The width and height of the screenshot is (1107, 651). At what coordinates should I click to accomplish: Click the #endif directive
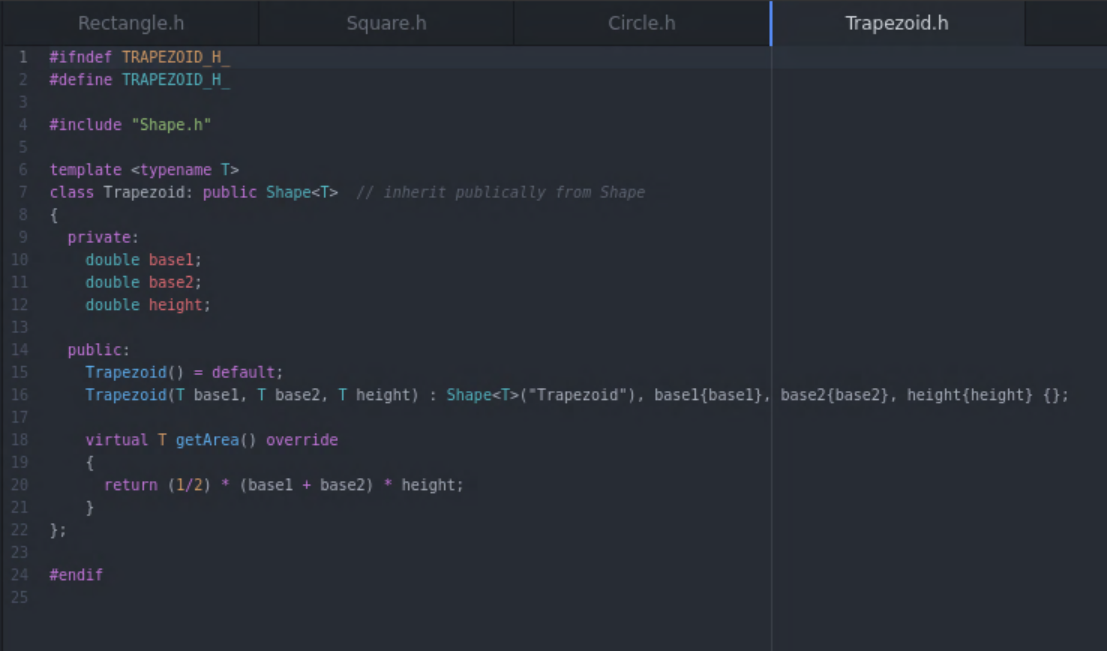(x=76, y=575)
